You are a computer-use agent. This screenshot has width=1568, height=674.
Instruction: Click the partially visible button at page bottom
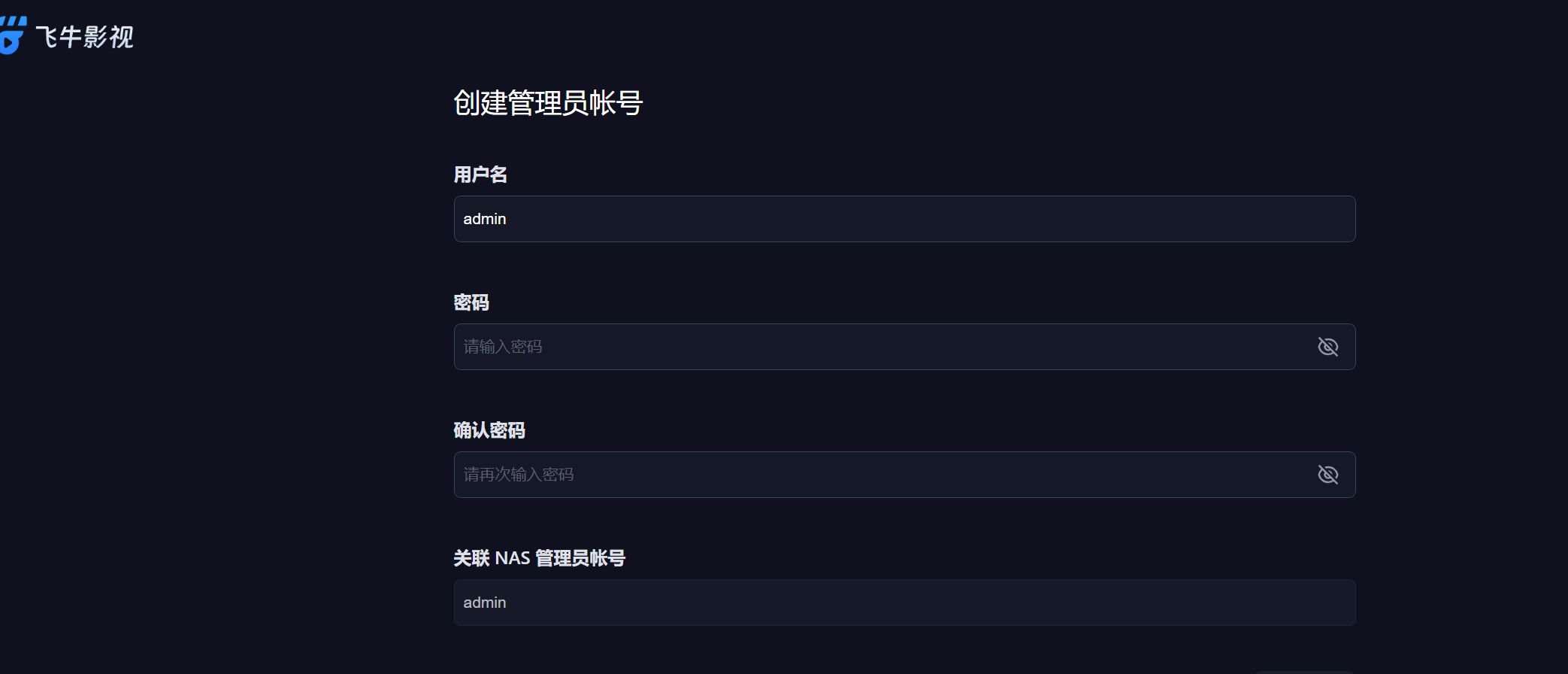tap(1303, 672)
